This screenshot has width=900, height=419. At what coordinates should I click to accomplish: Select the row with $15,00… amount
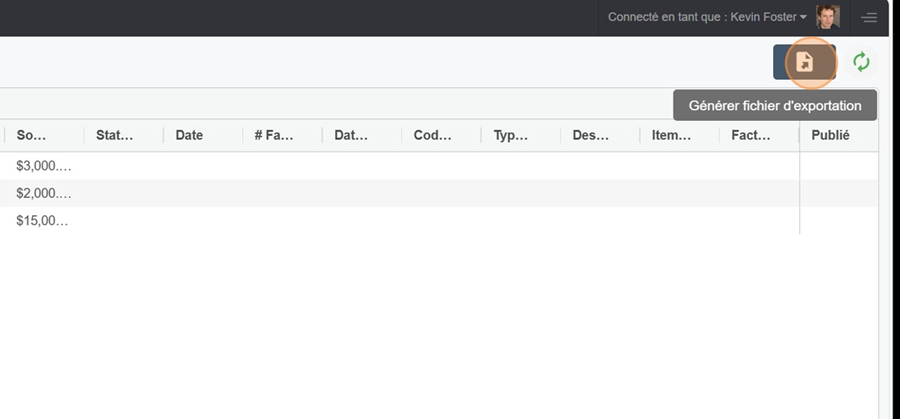pyautogui.click(x=439, y=221)
